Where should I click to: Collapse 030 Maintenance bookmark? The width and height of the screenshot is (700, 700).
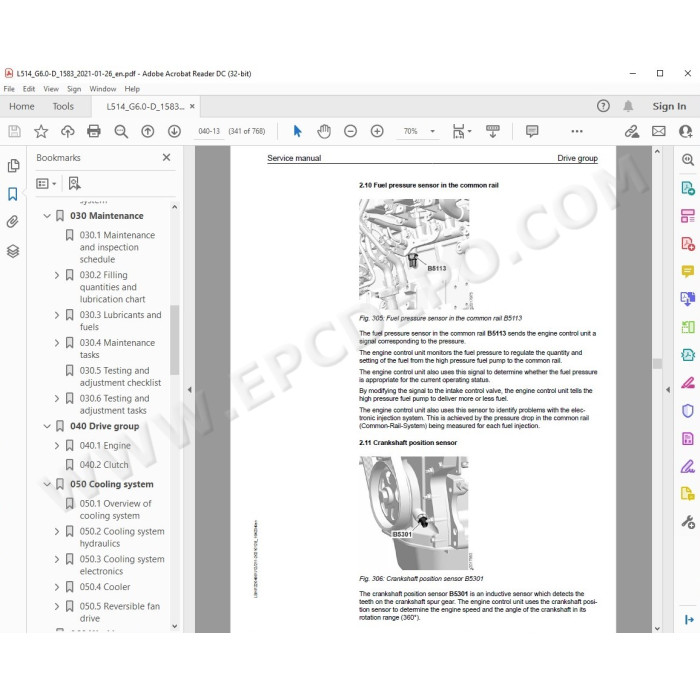tap(47, 216)
